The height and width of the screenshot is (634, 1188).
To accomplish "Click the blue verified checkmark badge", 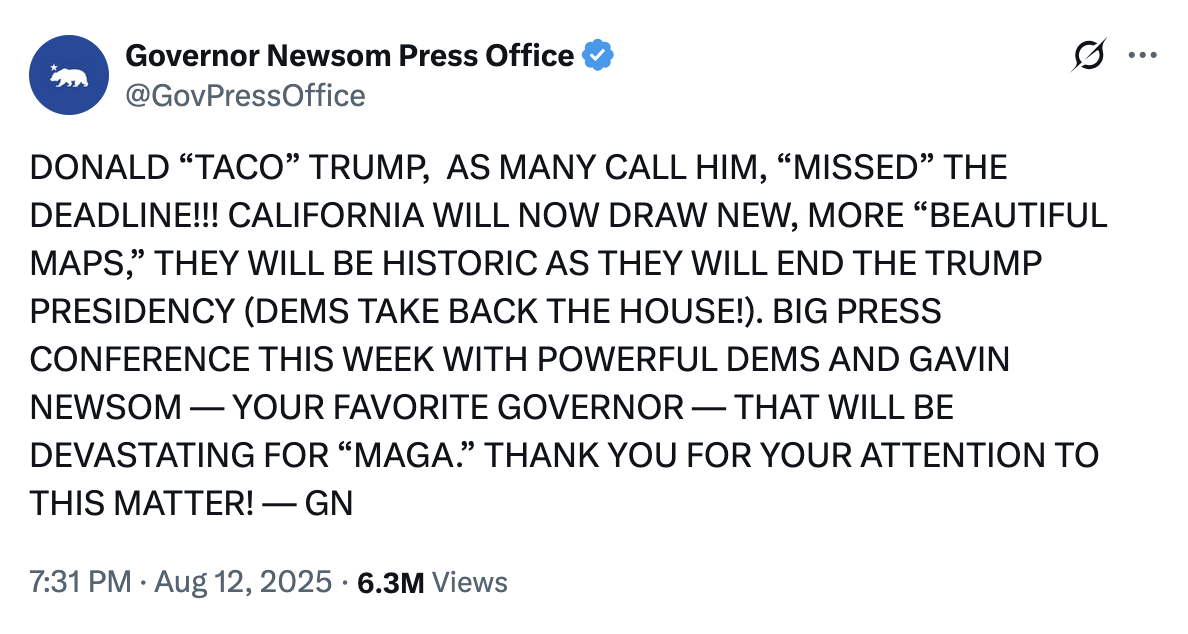I will [597, 56].
